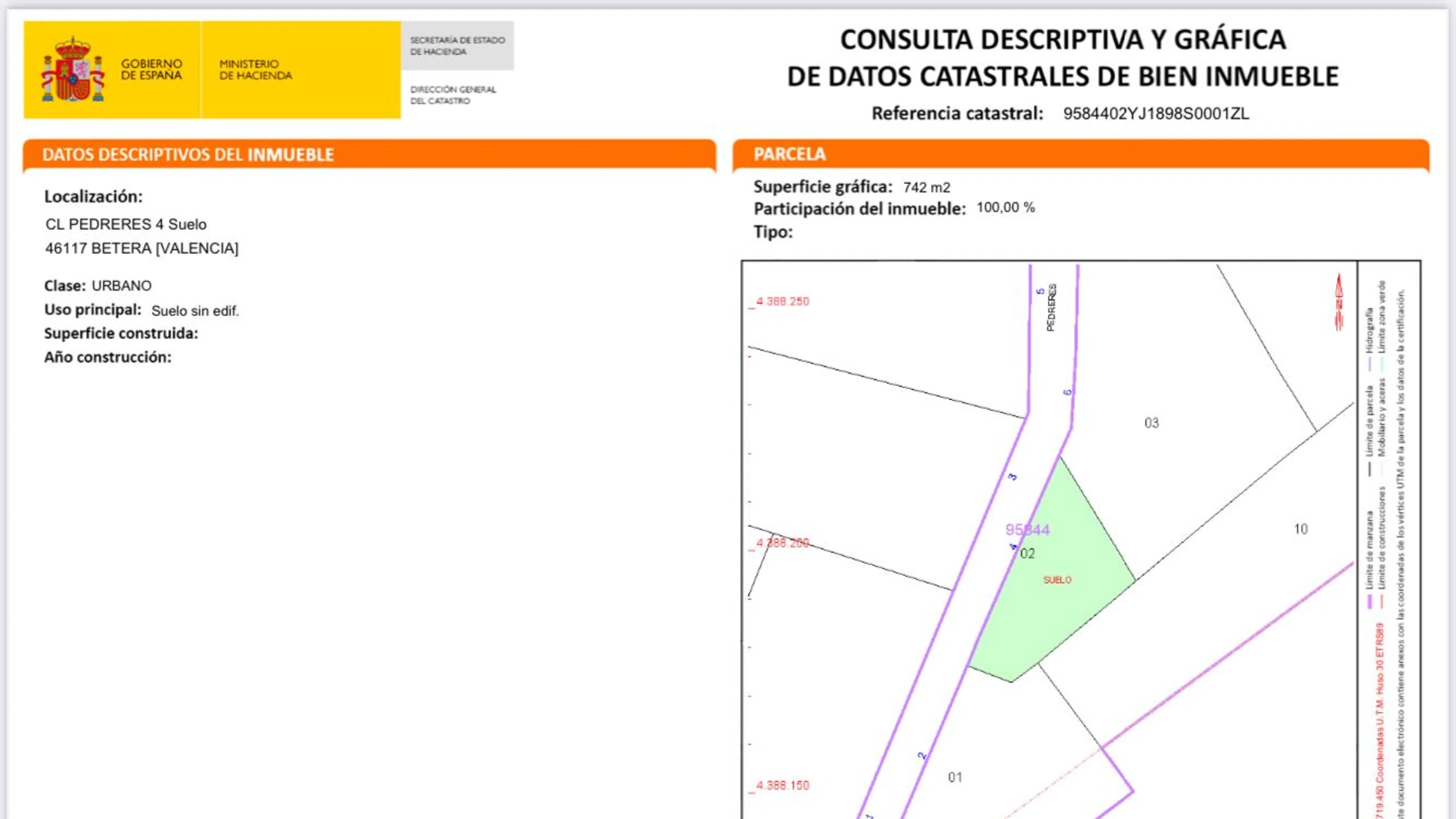Click the PEDRERES street name on the map
Viewport: 1456px width, 819px height.
[1051, 308]
